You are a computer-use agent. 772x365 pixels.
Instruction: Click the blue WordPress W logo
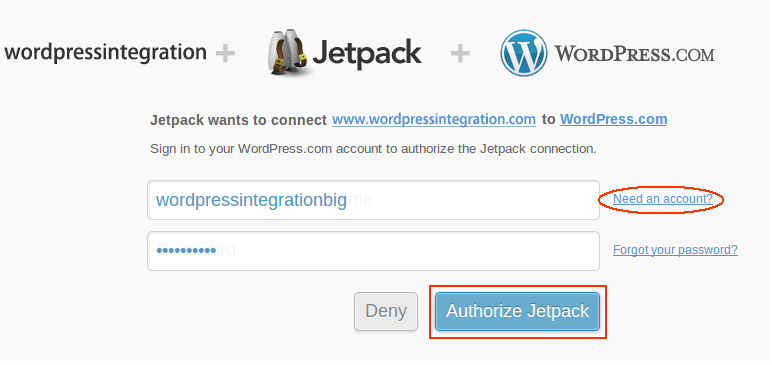tap(524, 53)
